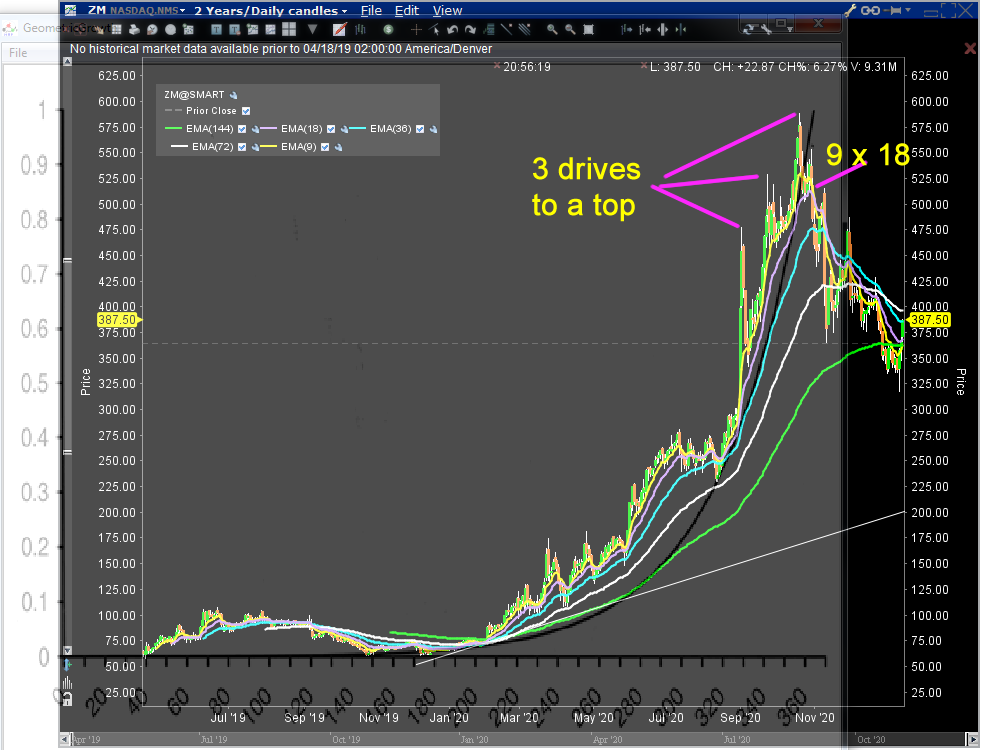Click the fit-to-window zoom icon
The image size is (992, 750).
pos(588,29)
